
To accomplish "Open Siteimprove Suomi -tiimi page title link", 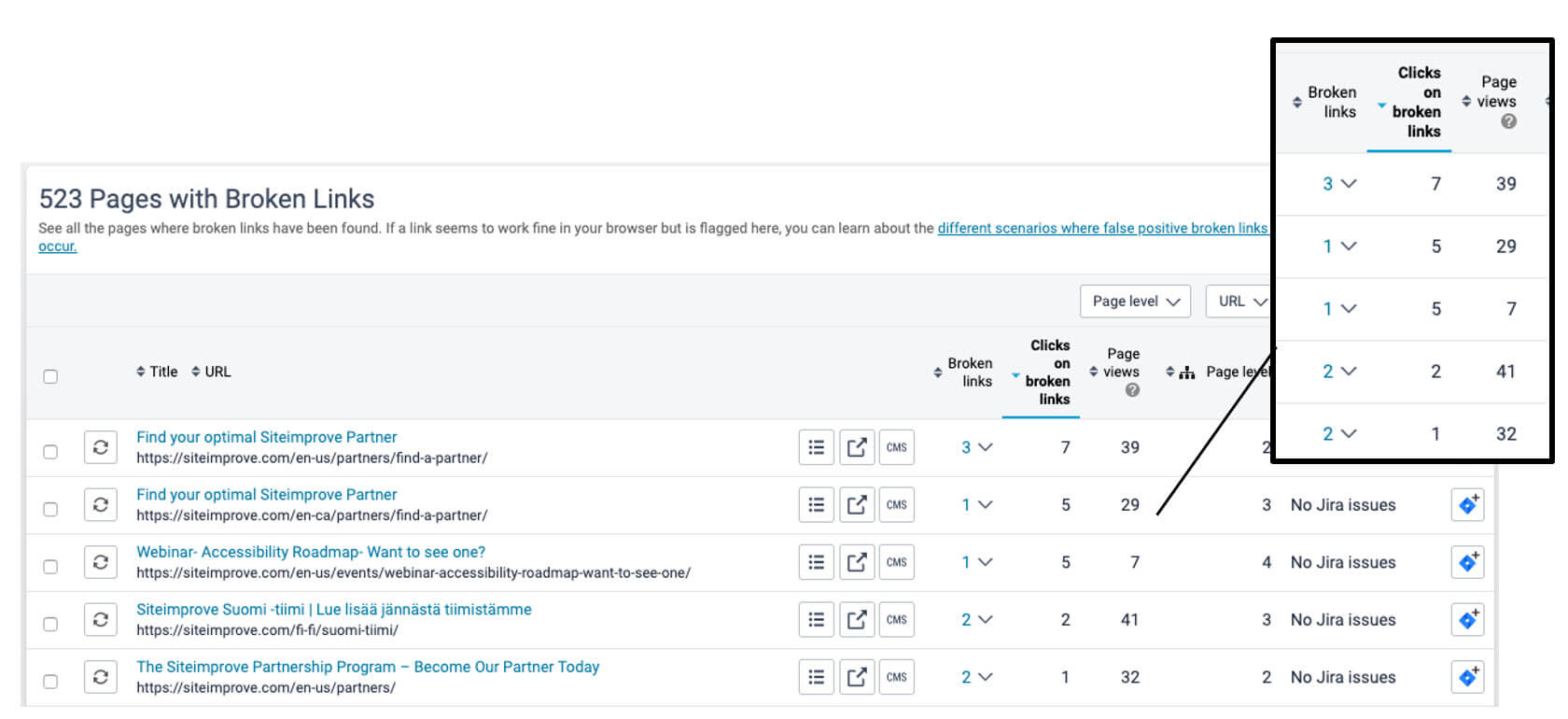I will pyautogui.click(x=333, y=610).
